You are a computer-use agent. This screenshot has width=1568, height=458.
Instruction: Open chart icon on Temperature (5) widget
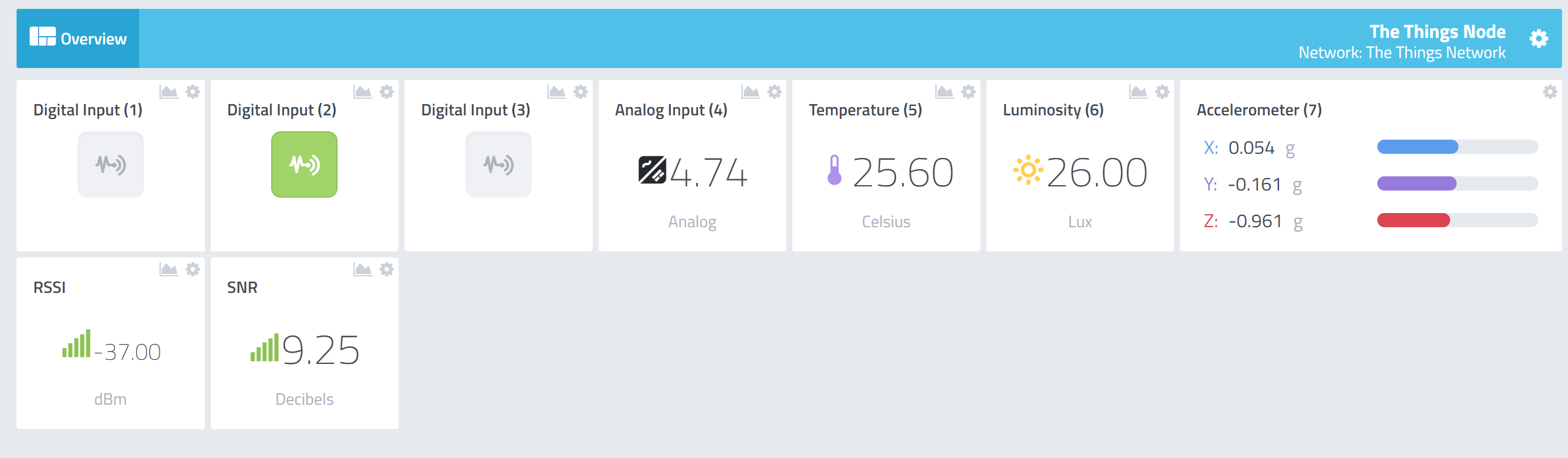coord(944,92)
